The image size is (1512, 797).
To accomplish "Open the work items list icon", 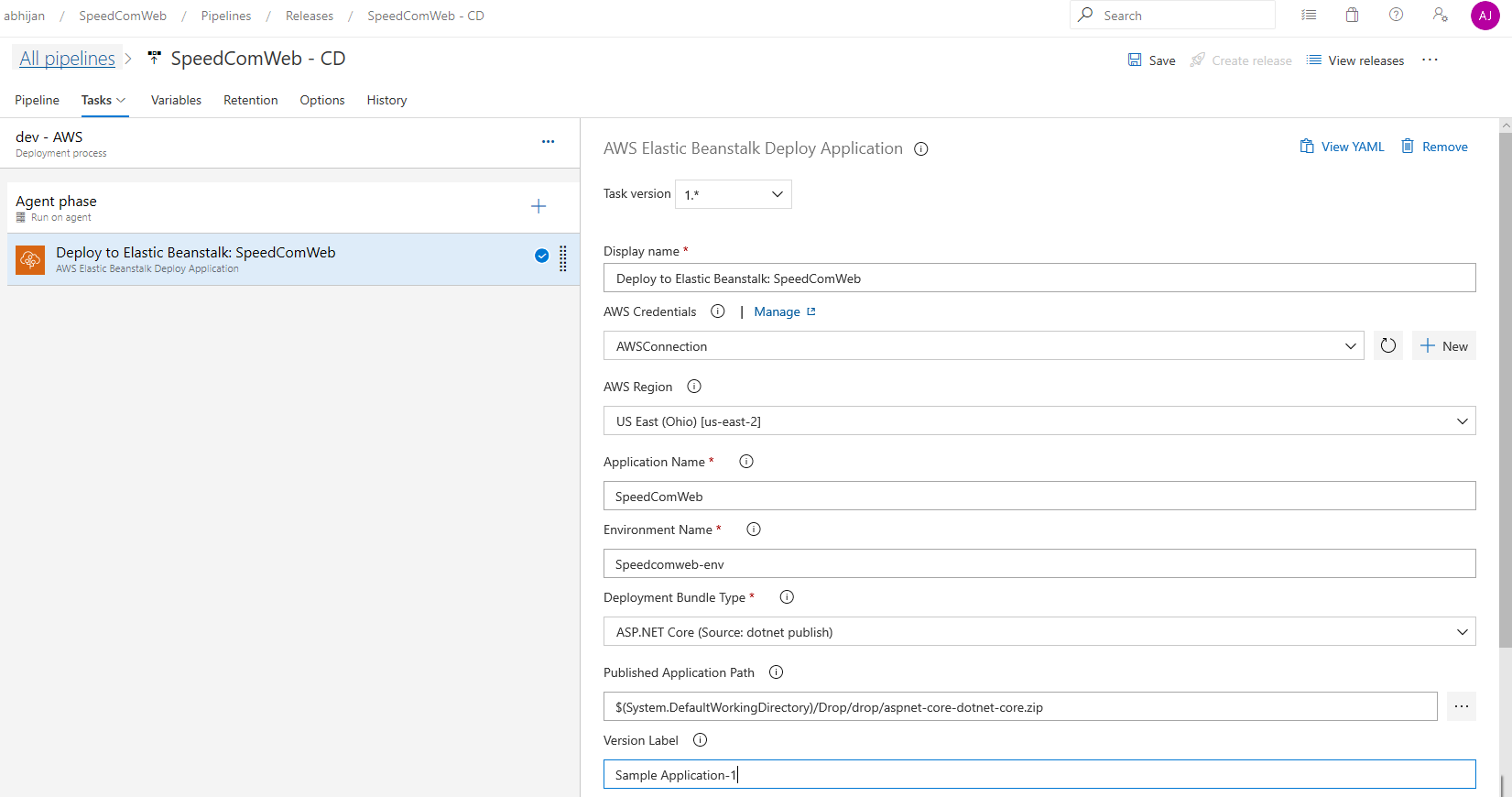I will tap(1309, 15).
